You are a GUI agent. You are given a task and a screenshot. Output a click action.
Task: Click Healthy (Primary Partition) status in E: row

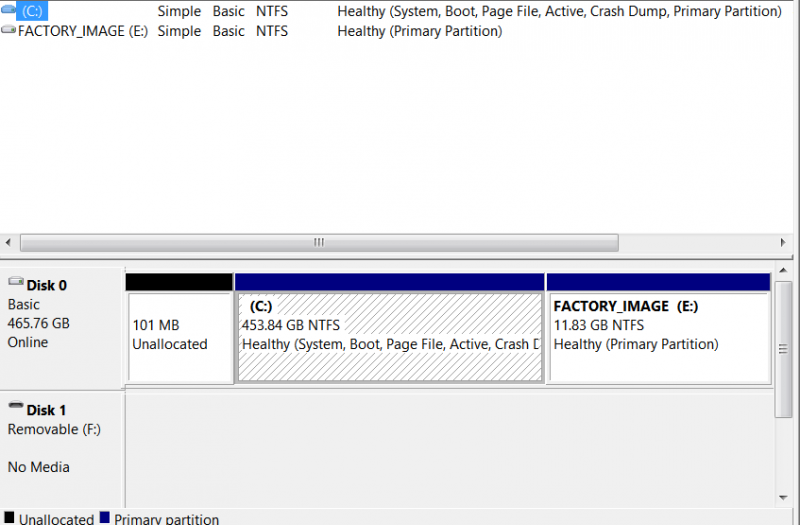coord(419,31)
